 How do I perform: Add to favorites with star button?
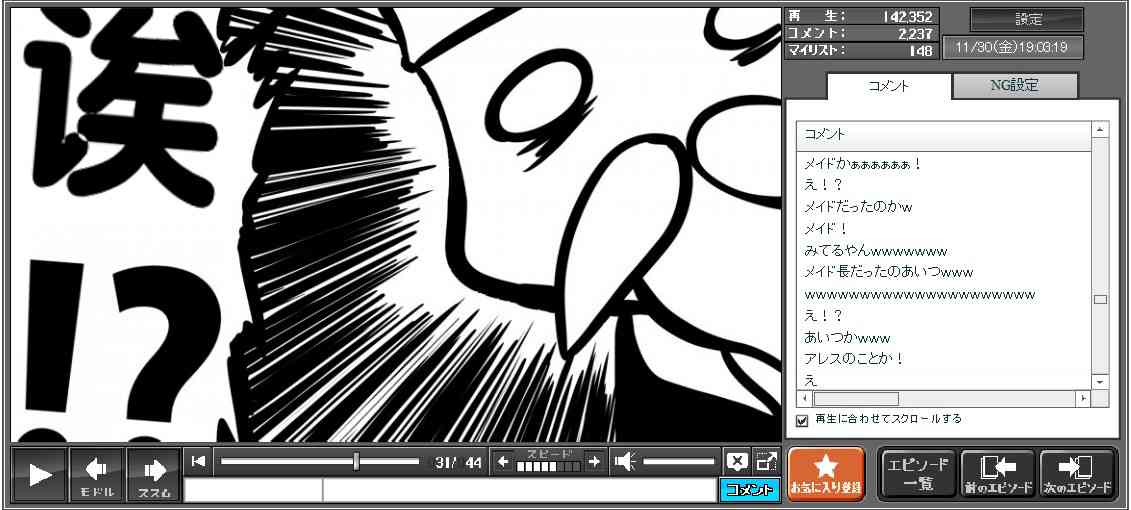[x=826, y=474]
